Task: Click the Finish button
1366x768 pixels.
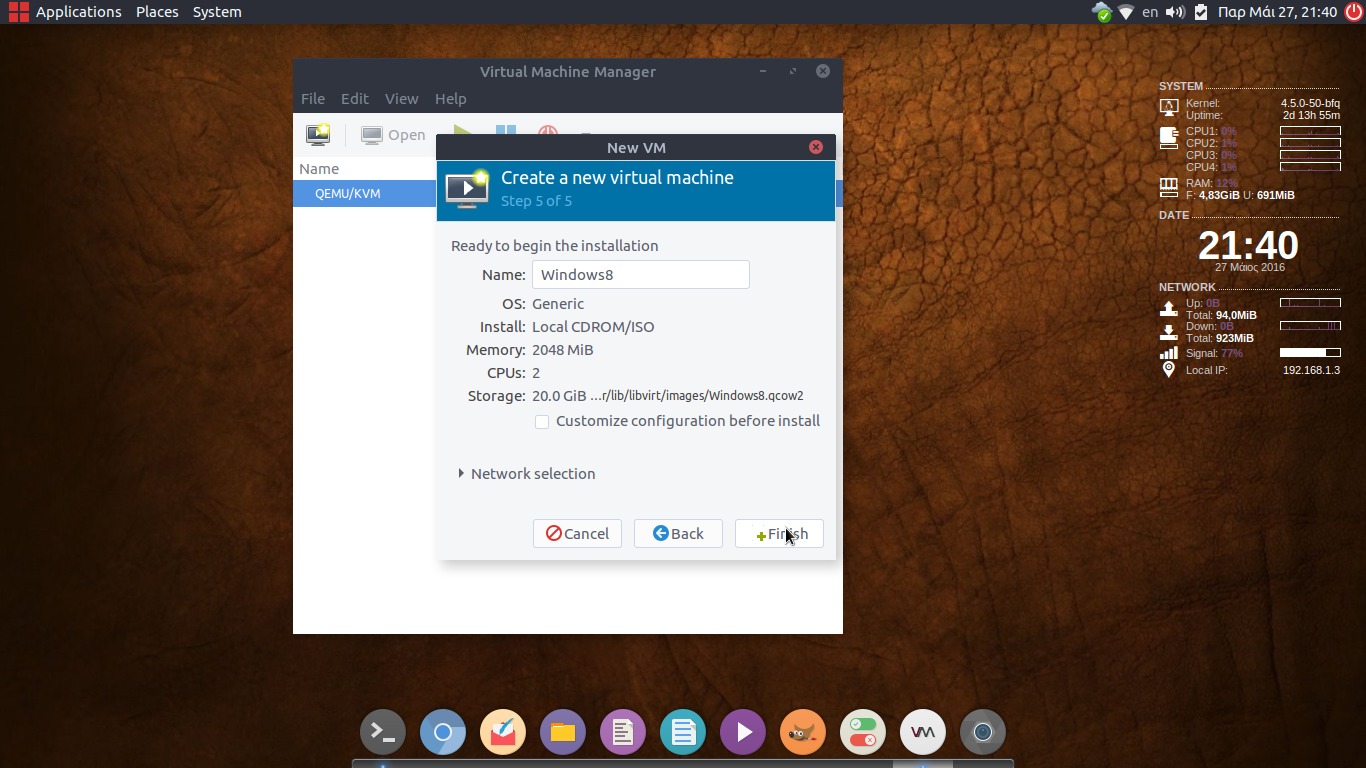Action: (x=779, y=534)
